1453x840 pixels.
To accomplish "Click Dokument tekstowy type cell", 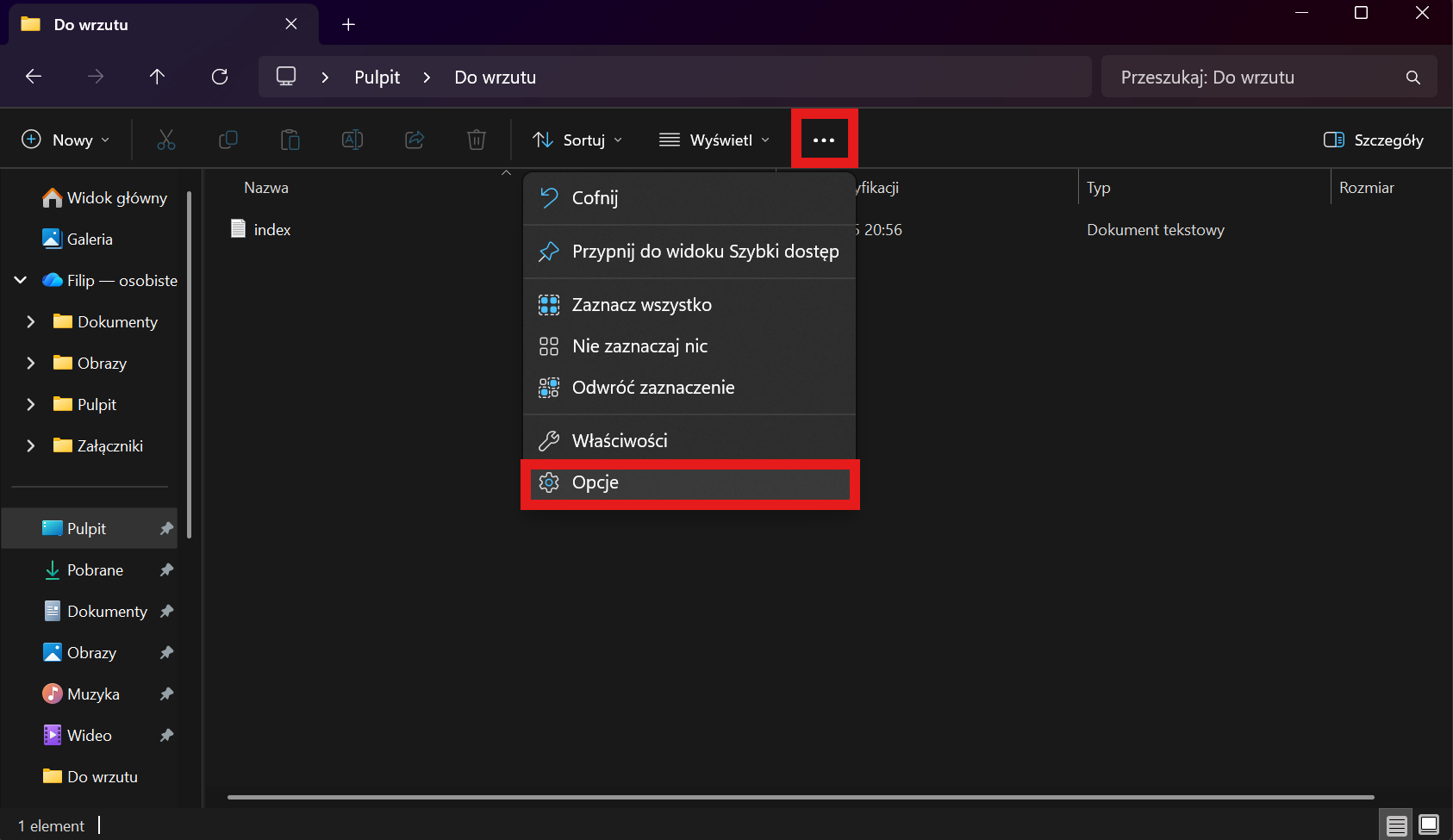I will (1156, 230).
